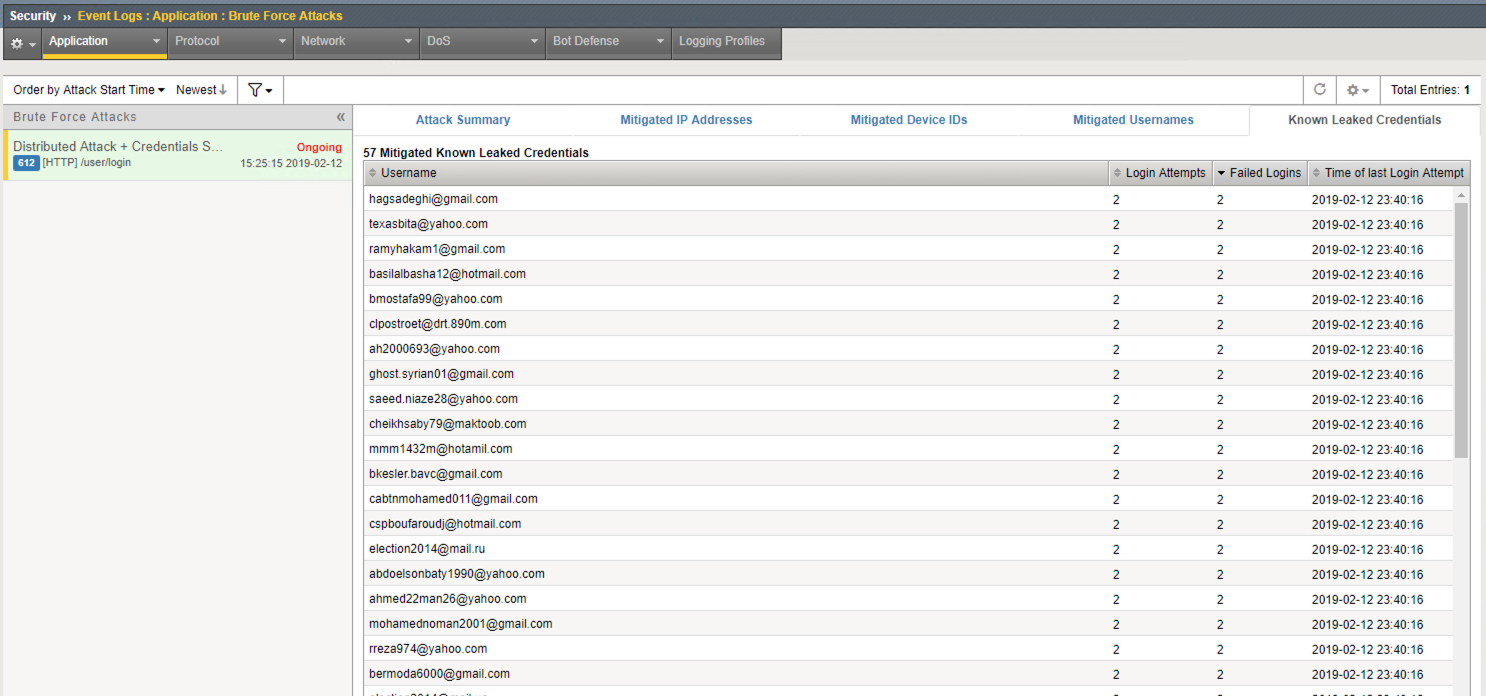Select row ghost.syrian01@gmail.com
This screenshot has height=696, width=1486.
[x=908, y=374]
